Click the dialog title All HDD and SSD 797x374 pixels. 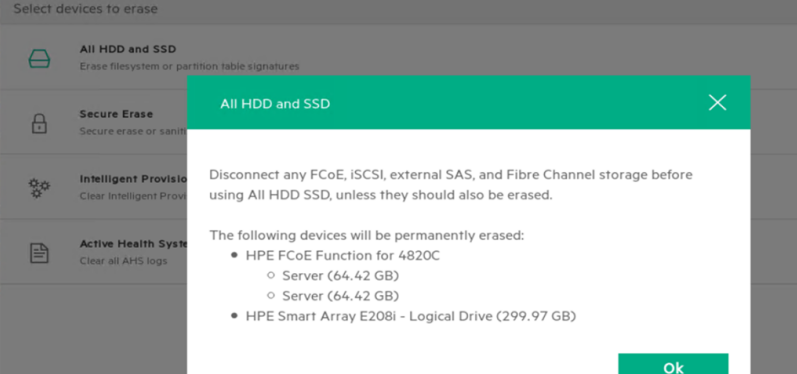click(x=275, y=104)
